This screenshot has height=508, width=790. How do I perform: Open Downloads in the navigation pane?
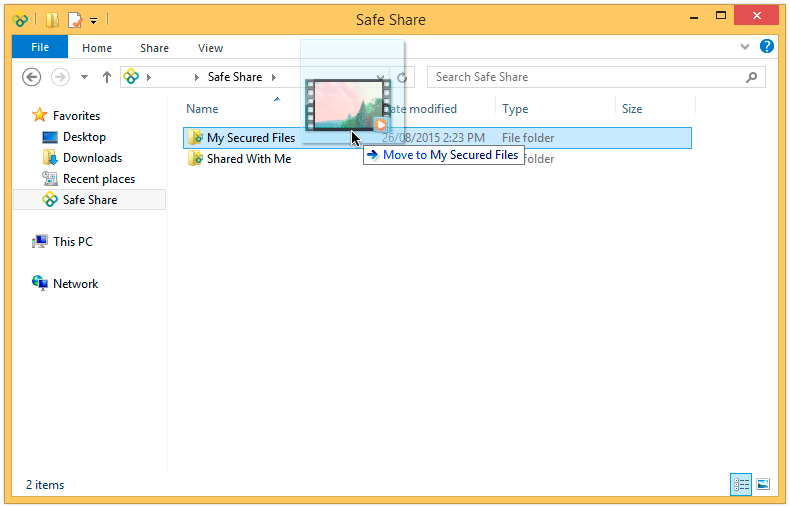[92, 158]
